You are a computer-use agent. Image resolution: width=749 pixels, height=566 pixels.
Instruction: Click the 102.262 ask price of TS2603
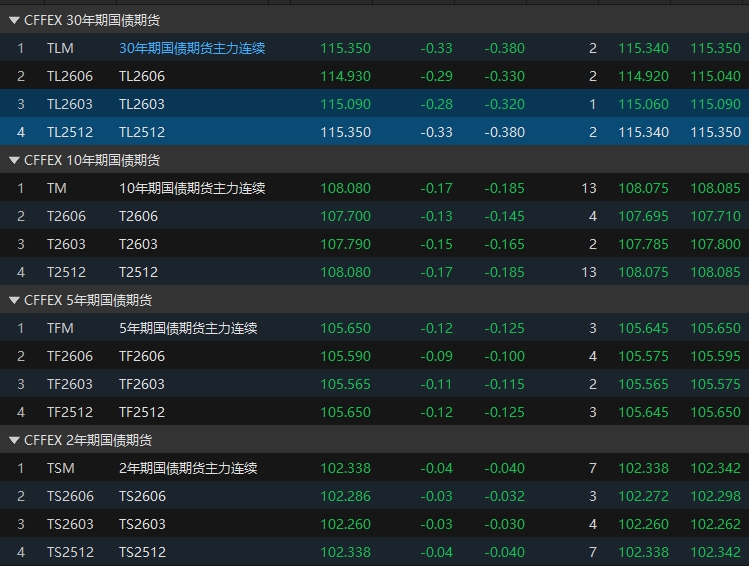coord(715,524)
